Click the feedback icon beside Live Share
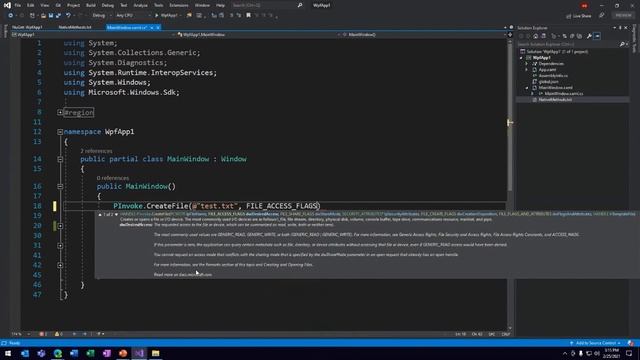The height and width of the screenshot is (360, 640). (x=602, y=16)
